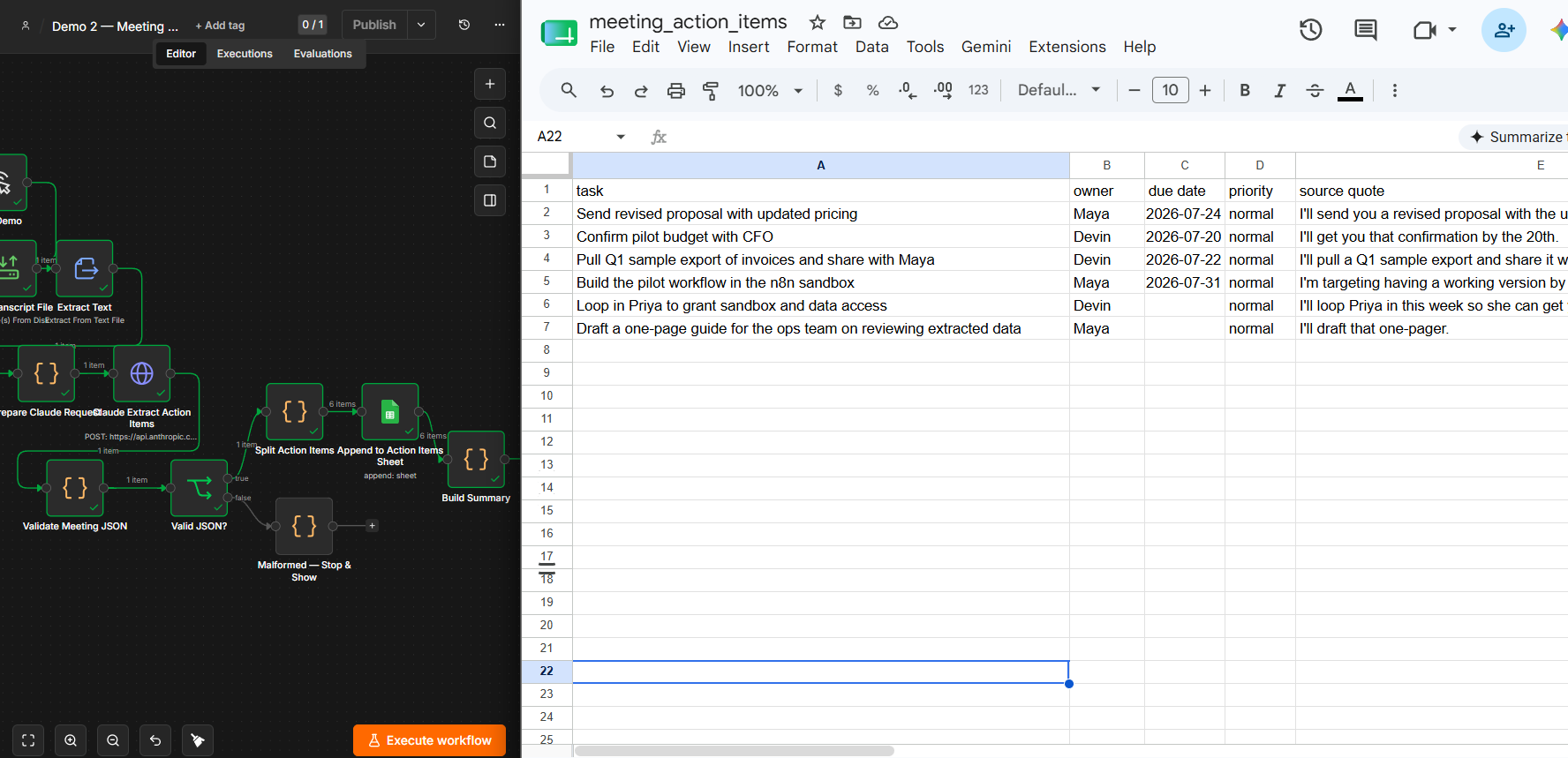Share the spreadsheet

(1504, 30)
